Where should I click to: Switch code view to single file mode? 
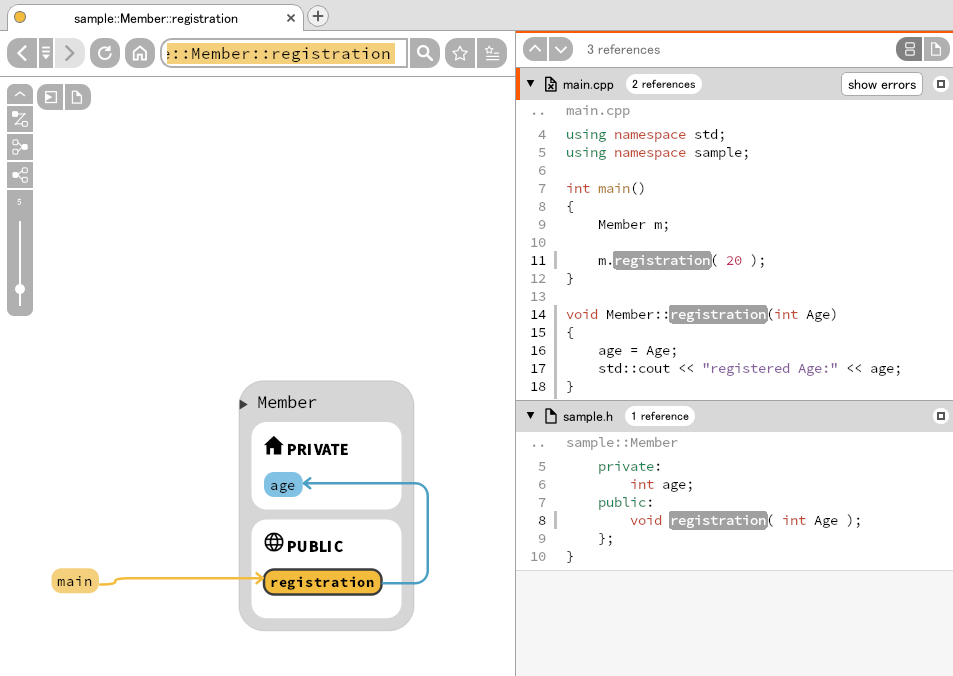click(x=936, y=48)
